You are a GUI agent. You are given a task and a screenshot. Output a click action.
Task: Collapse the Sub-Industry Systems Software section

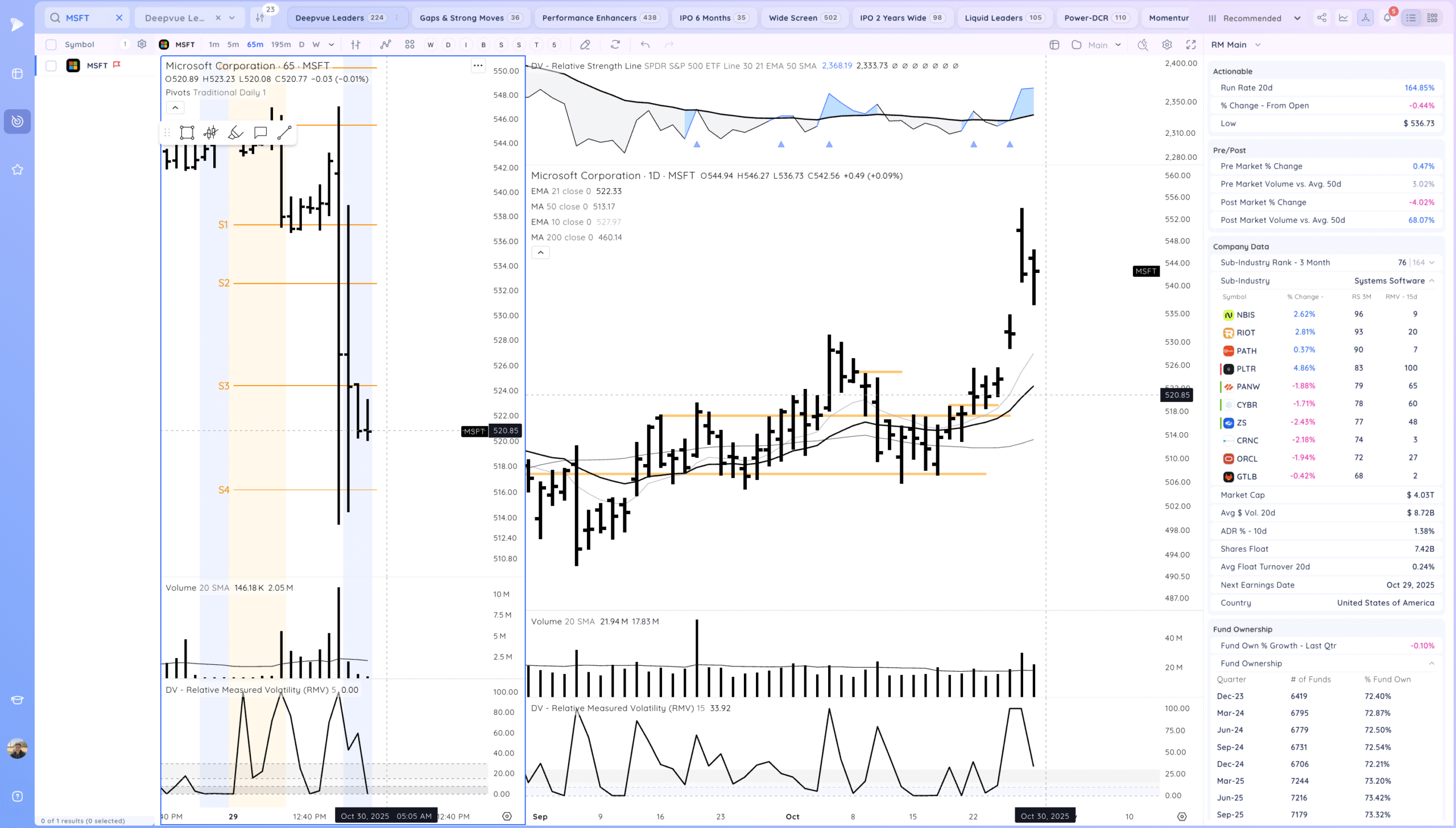[1431, 280]
